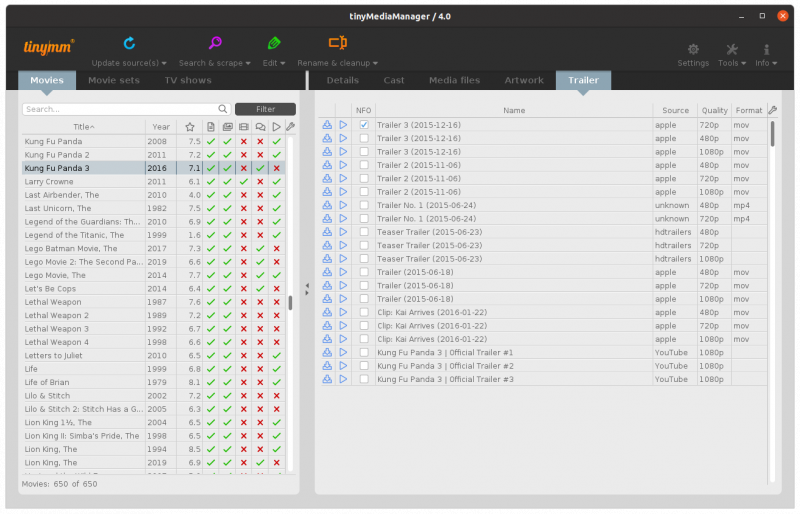
Task: Check NFO for Trailer No. 1 720p
Action: (364, 218)
